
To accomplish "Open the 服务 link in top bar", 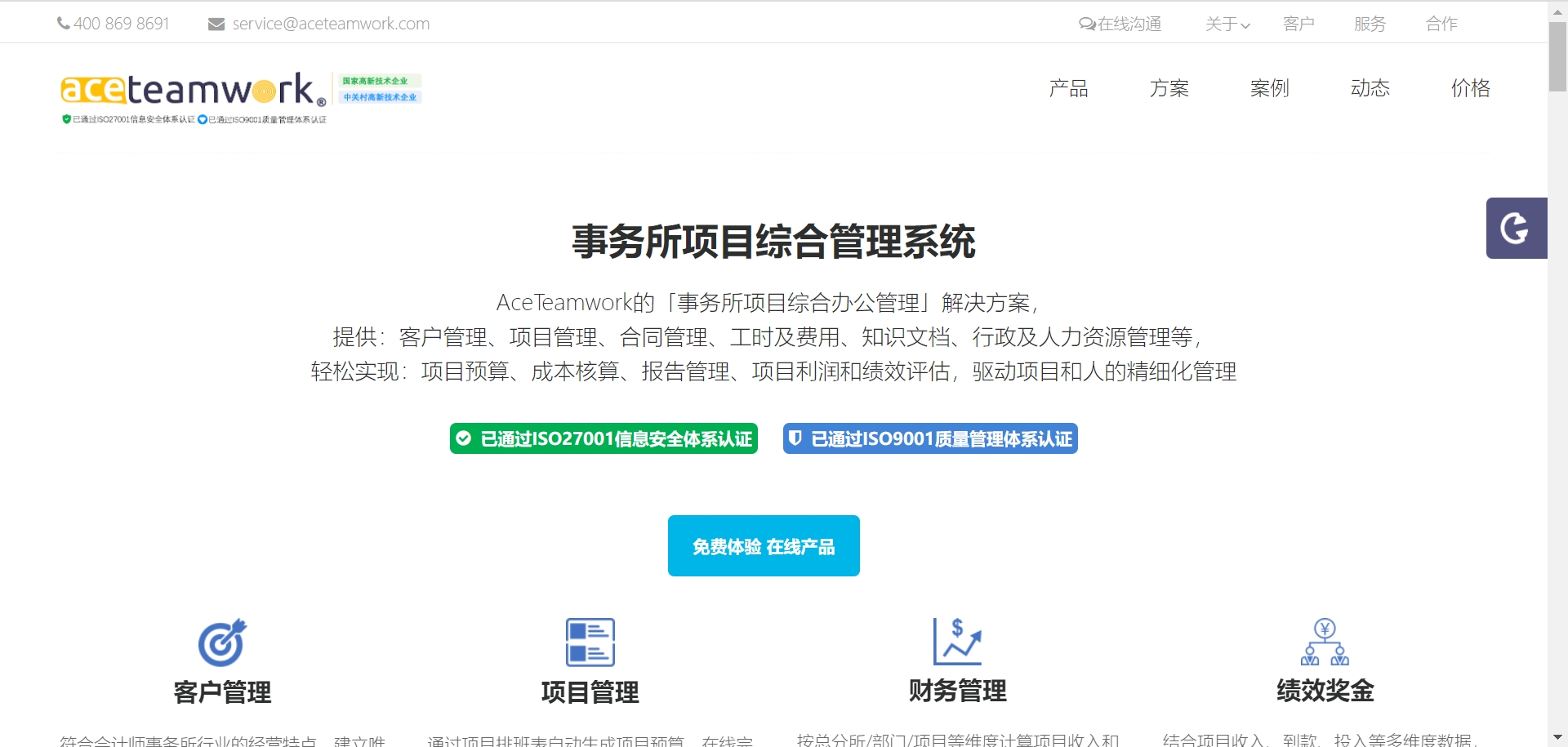I will [1370, 24].
